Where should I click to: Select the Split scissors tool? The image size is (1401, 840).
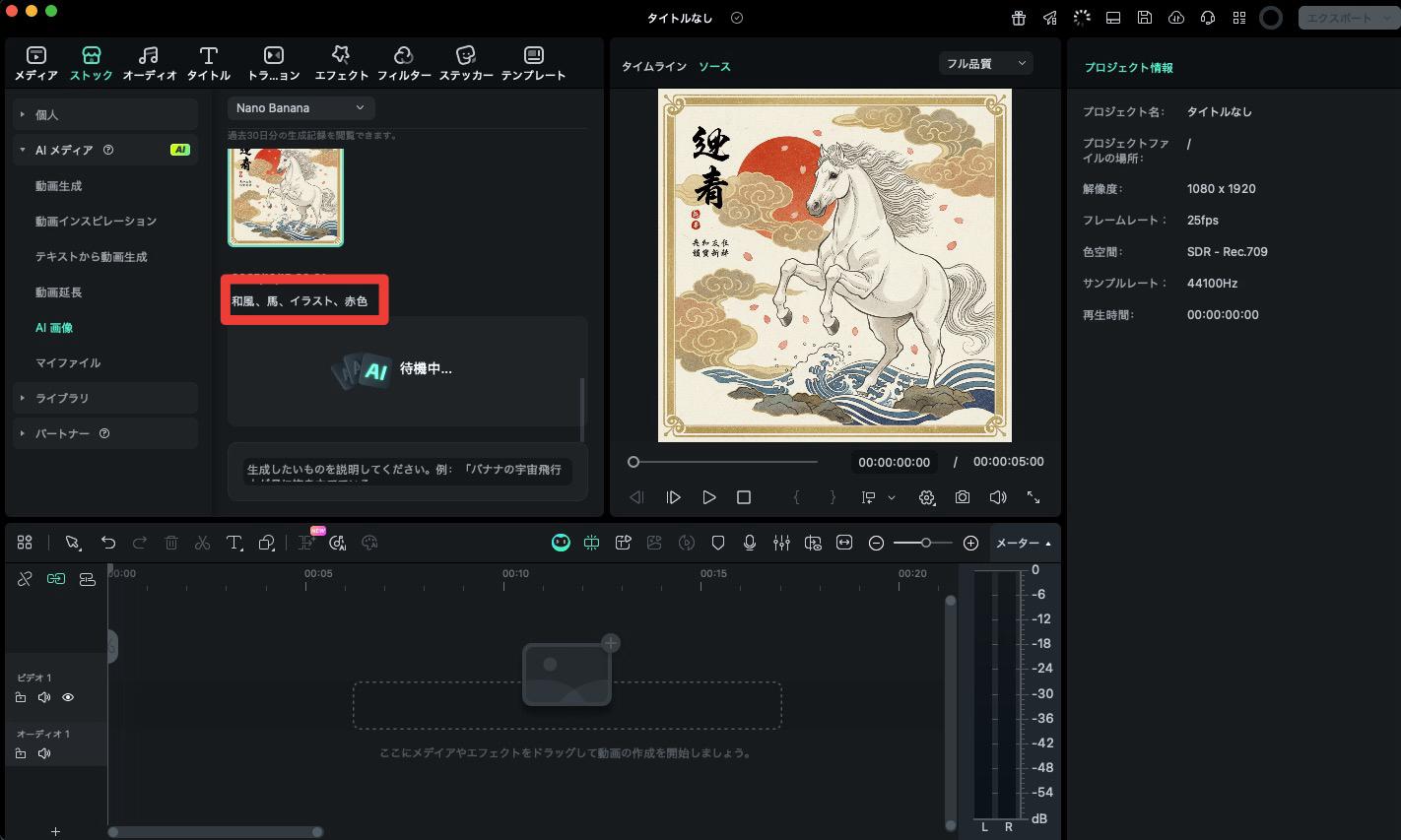pyautogui.click(x=203, y=543)
